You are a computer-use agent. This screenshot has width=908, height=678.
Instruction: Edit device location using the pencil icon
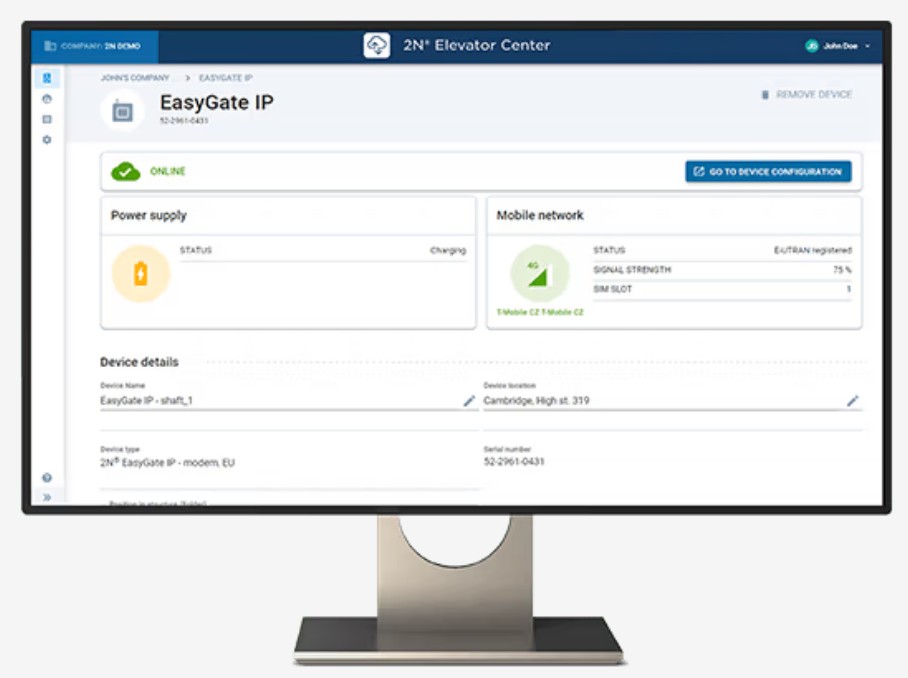(x=852, y=401)
